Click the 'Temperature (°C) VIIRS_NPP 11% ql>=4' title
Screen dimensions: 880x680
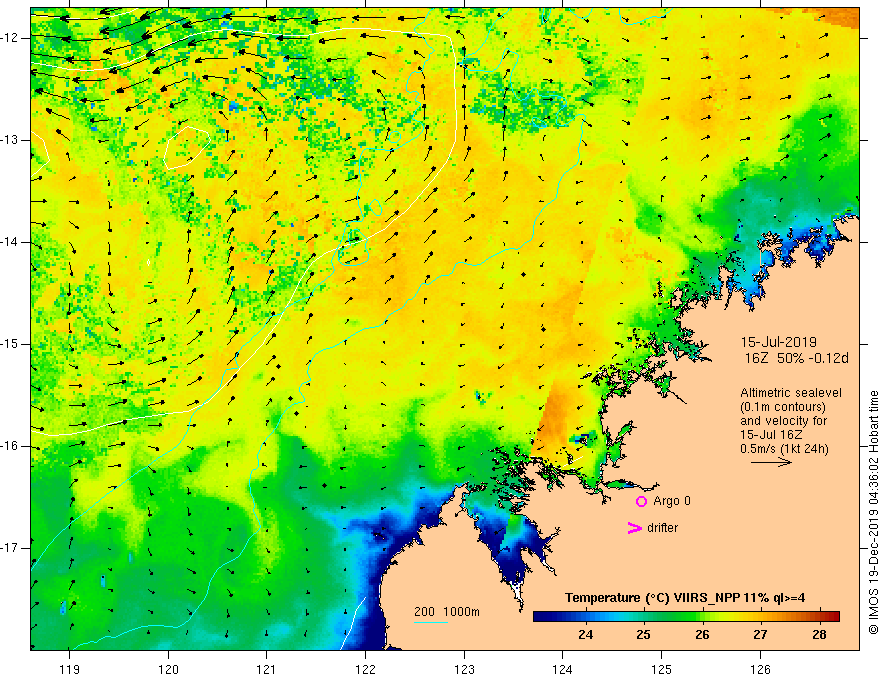click(685, 598)
